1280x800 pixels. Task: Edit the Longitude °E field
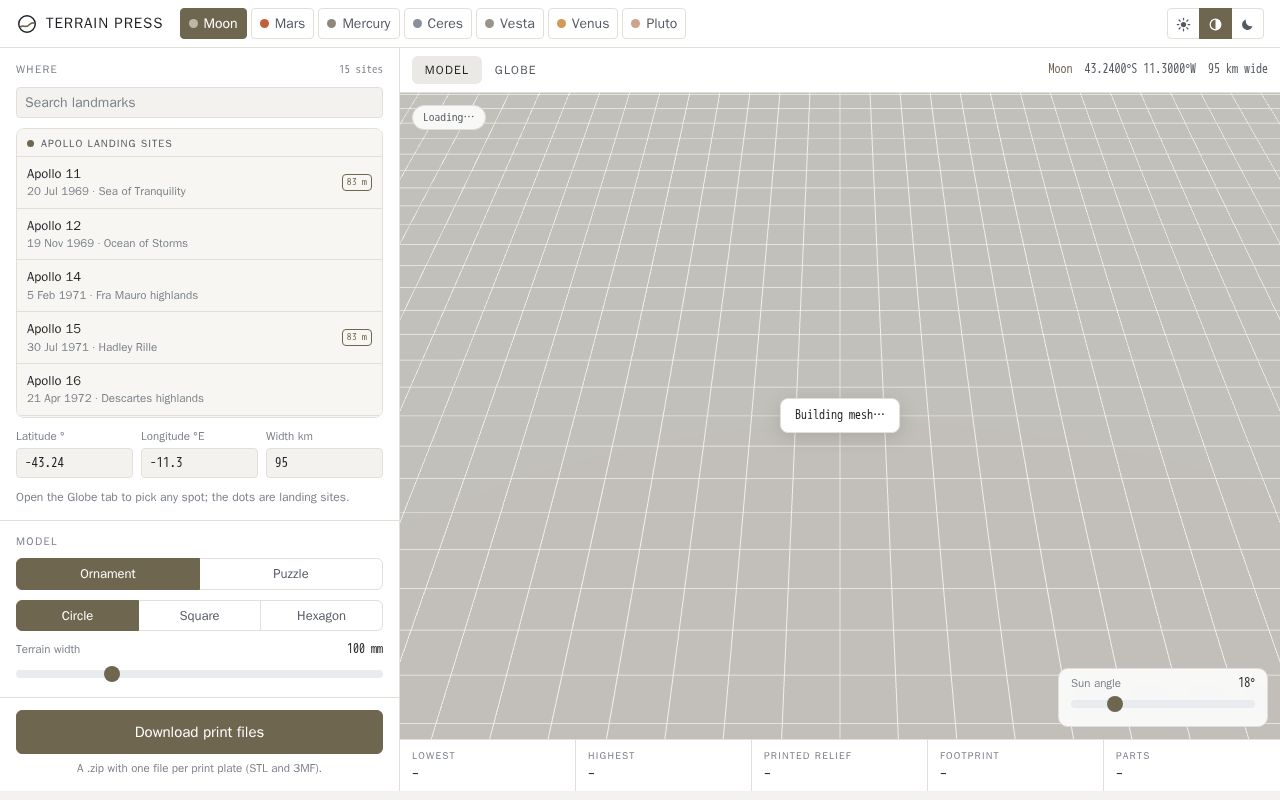(x=199, y=463)
